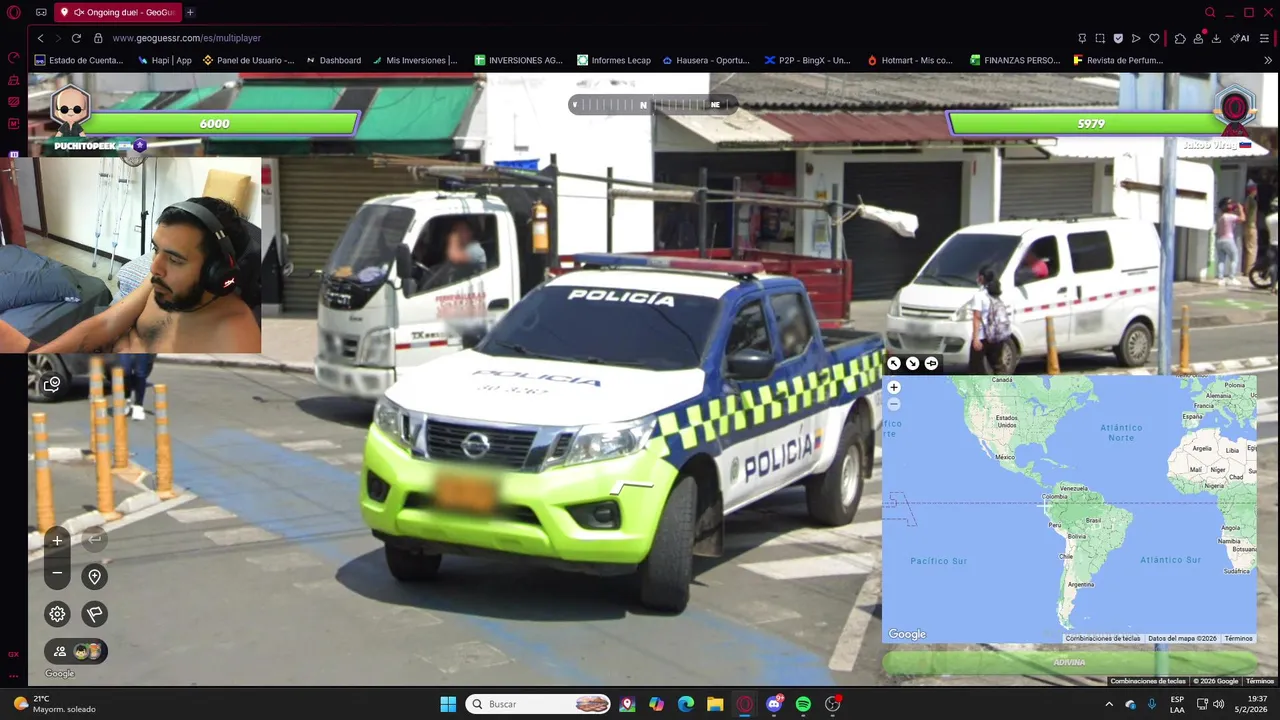Viewport: 1280px width, 720px height.
Task: Open P2P - BingX bookmark
Action: click(x=807, y=60)
